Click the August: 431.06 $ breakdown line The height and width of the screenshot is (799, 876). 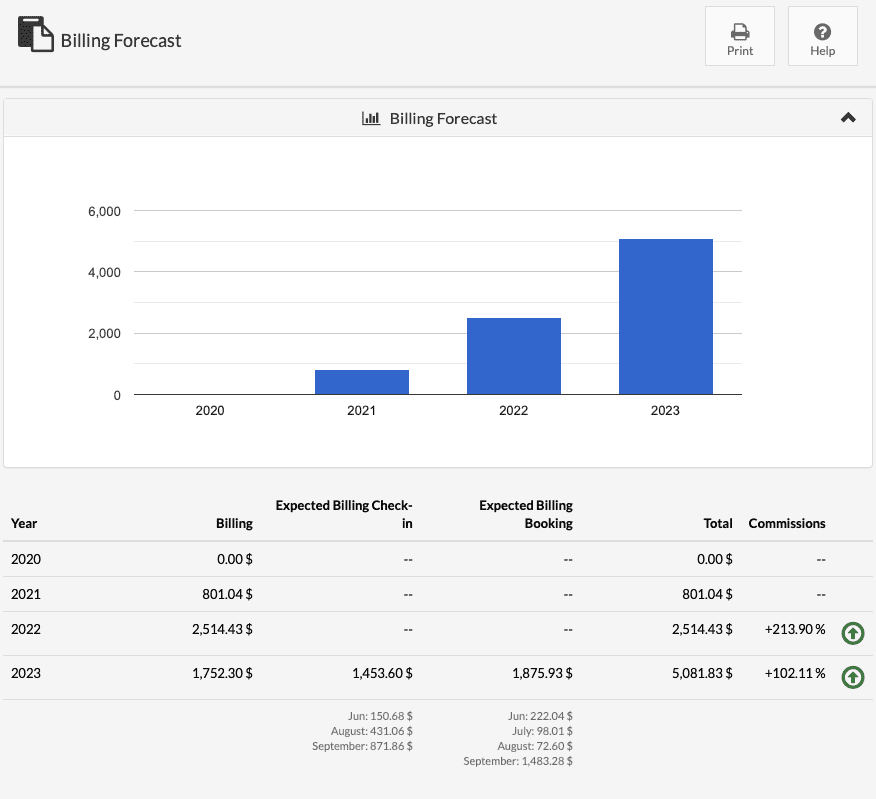372,731
